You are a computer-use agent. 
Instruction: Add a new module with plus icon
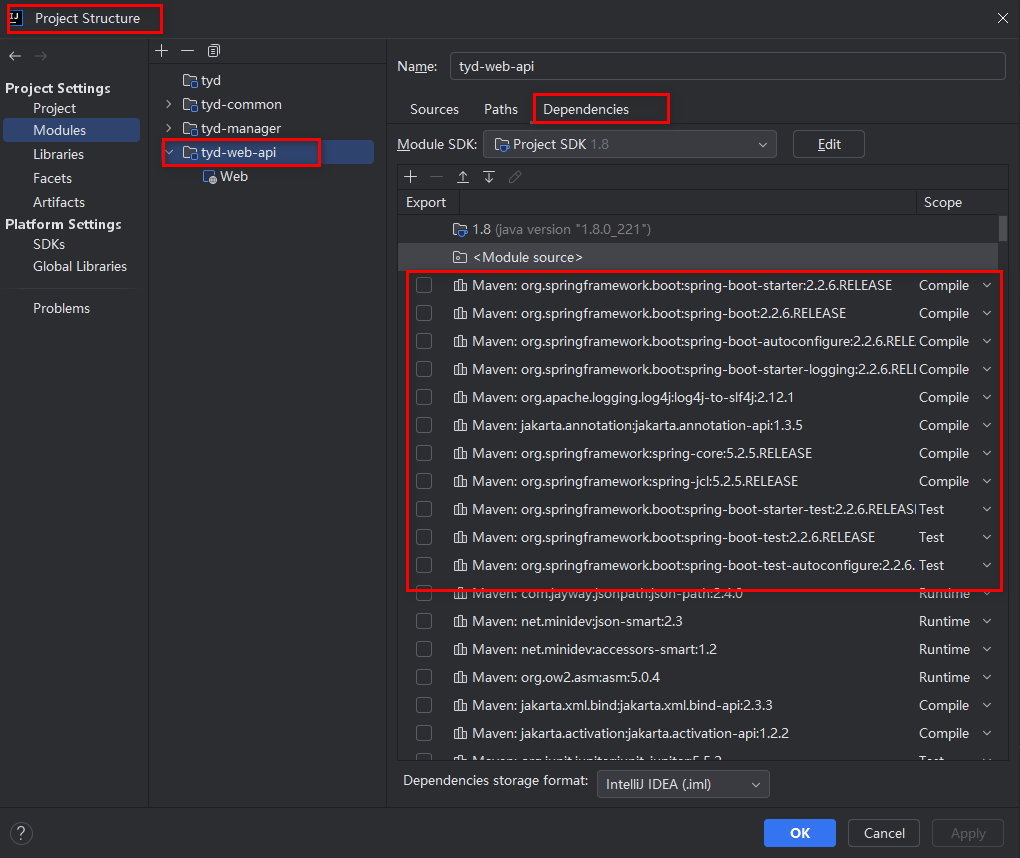[x=161, y=50]
